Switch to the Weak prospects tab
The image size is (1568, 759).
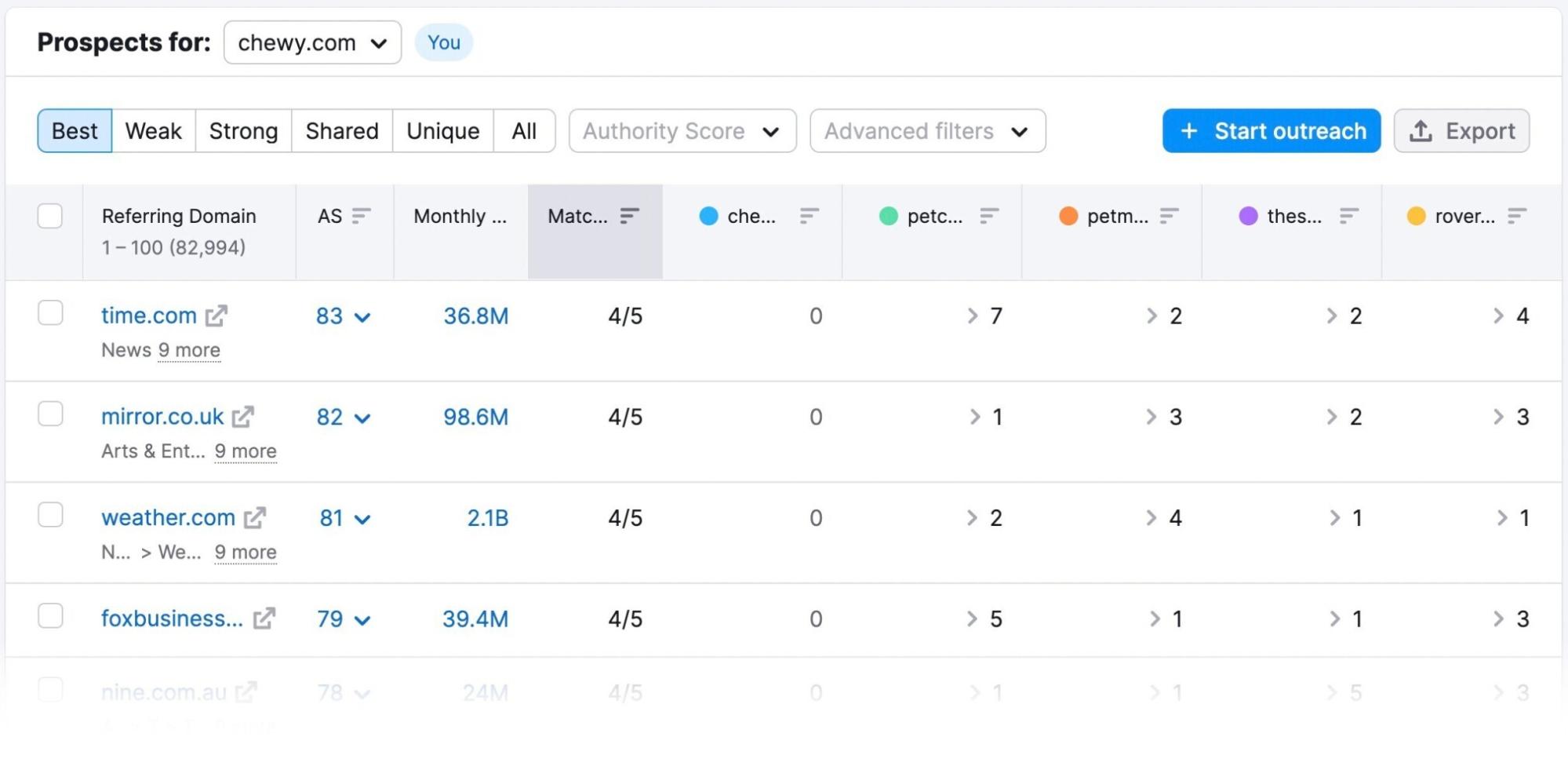click(153, 130)
